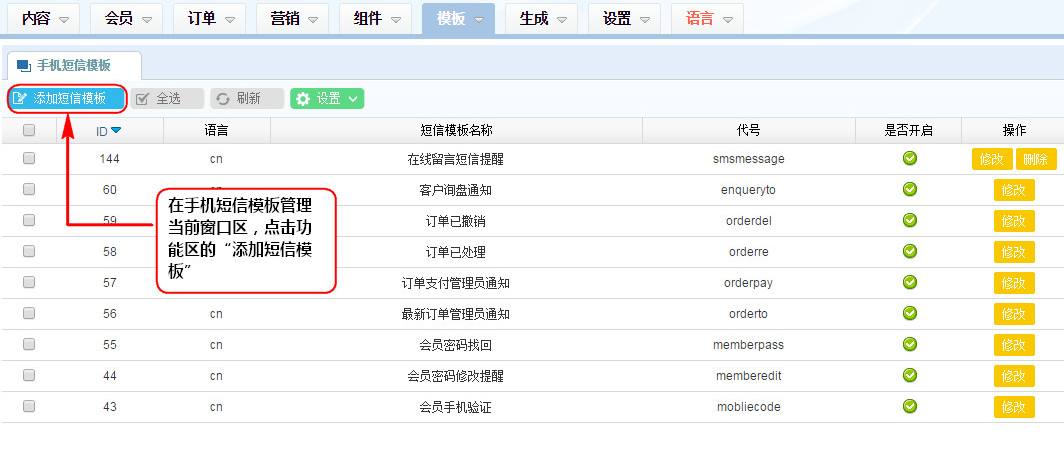Image resolution: width=1064 pixels, height=451 pixels.
Task: Open the red 语言 (Language) menu
Action: 707,19
